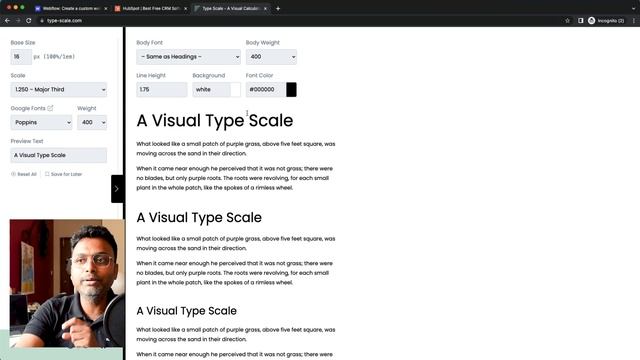640x360 pixels.
Task: Click the address bar URL type-scale.com
Action: (64, 20)
